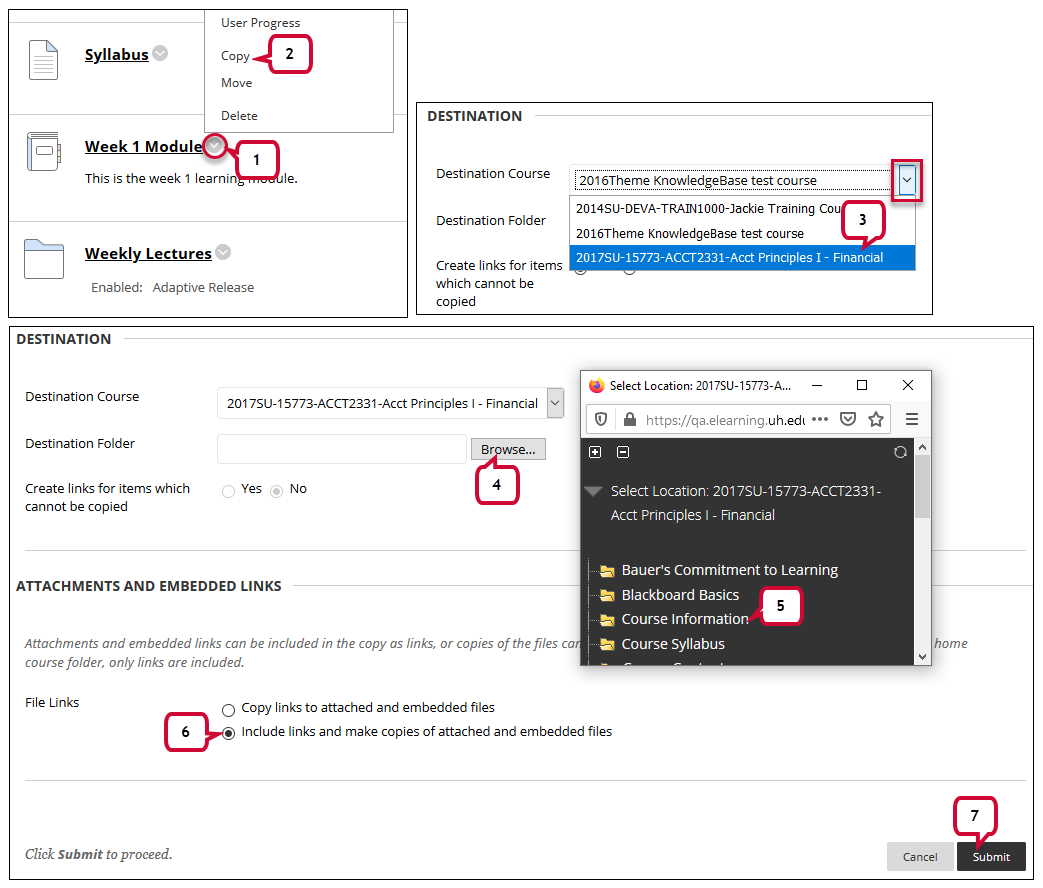Screen dimensions: 1043x888
Task: Select the Blackboard Basics folder
Action: 680,595
